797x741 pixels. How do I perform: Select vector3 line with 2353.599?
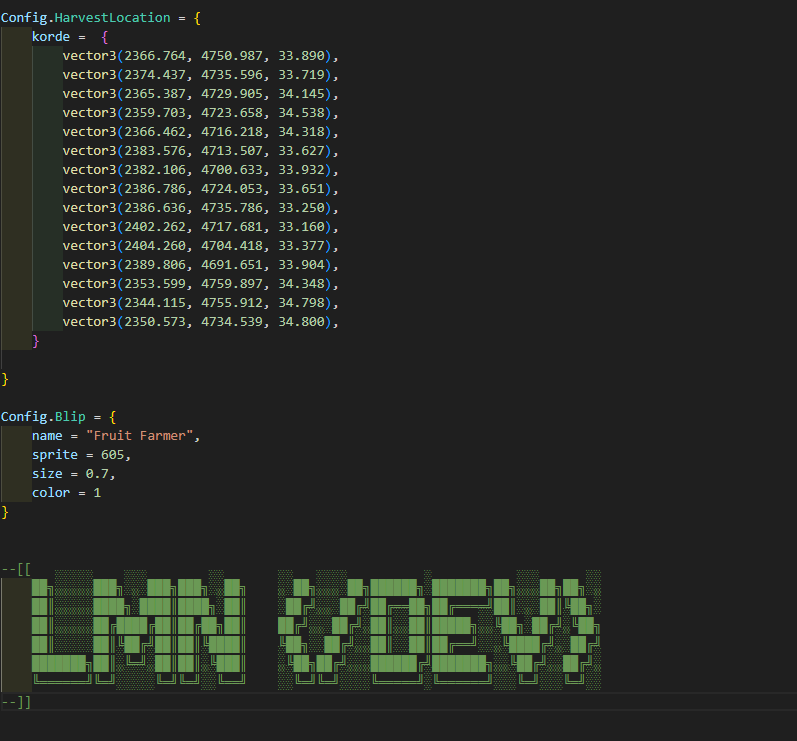[x=200, y=284]
